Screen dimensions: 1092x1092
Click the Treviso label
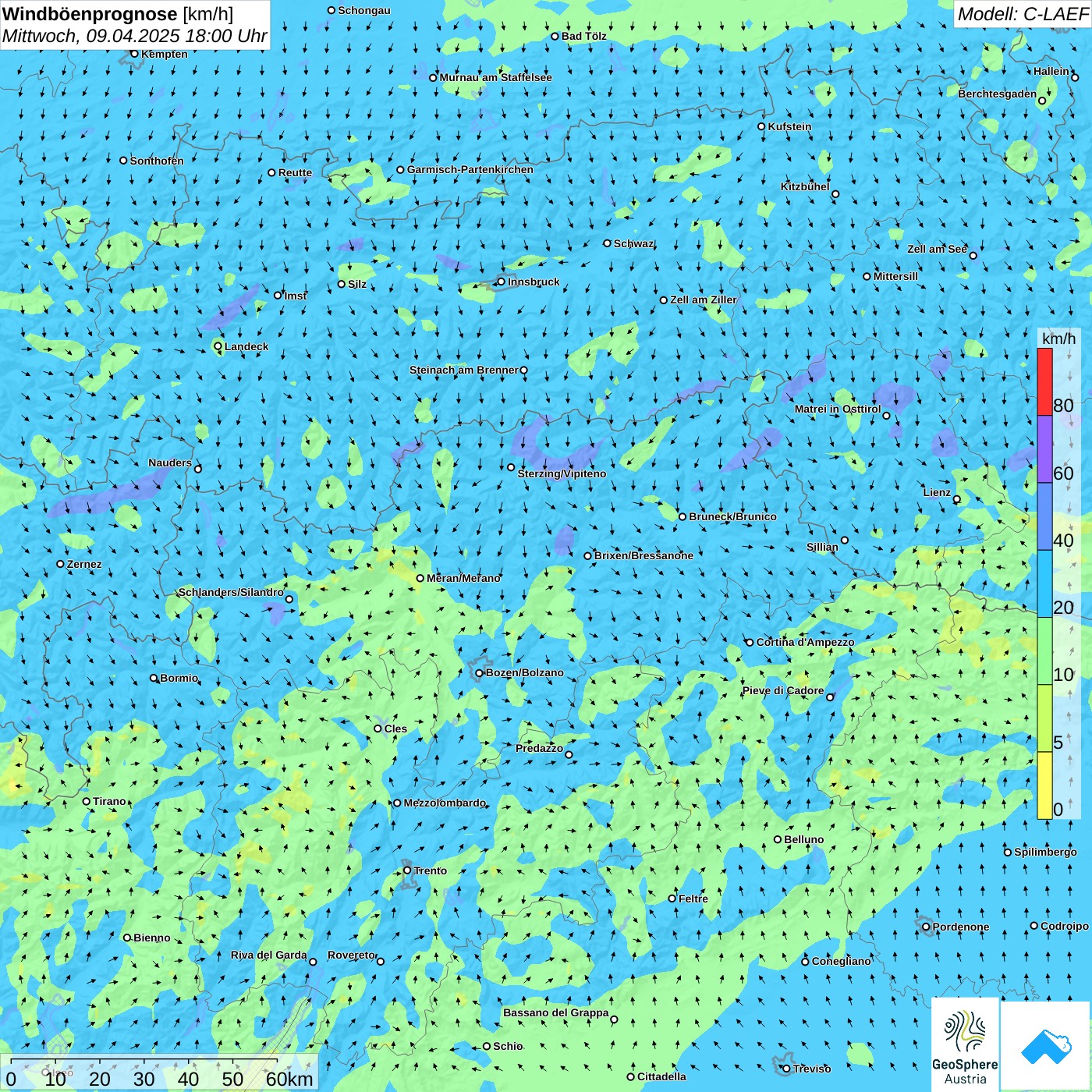point(812,1069)
